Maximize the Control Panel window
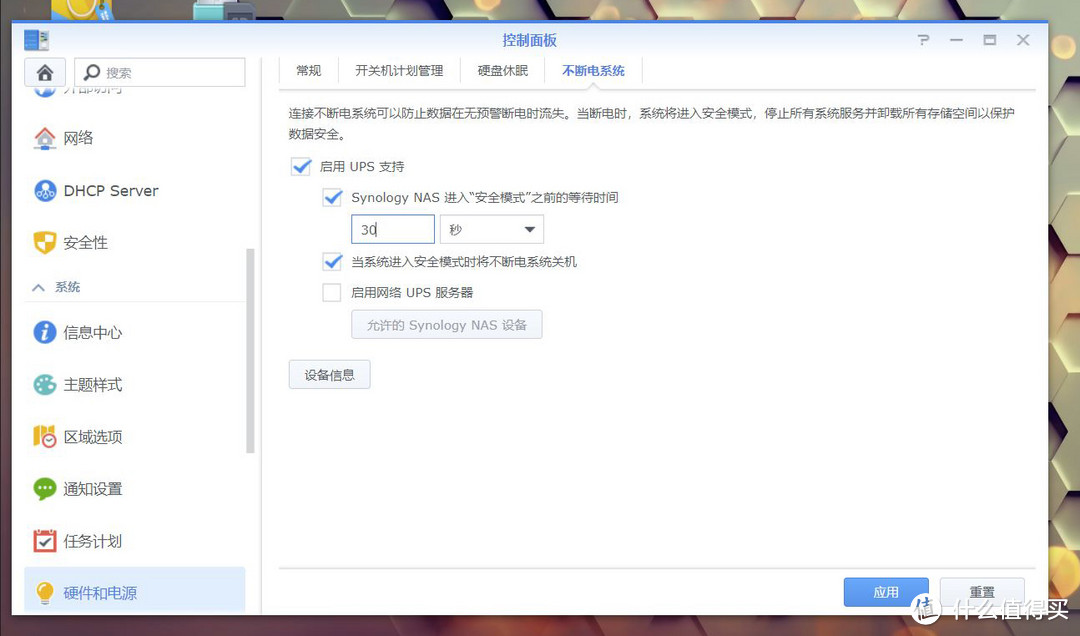 [990, 40]
